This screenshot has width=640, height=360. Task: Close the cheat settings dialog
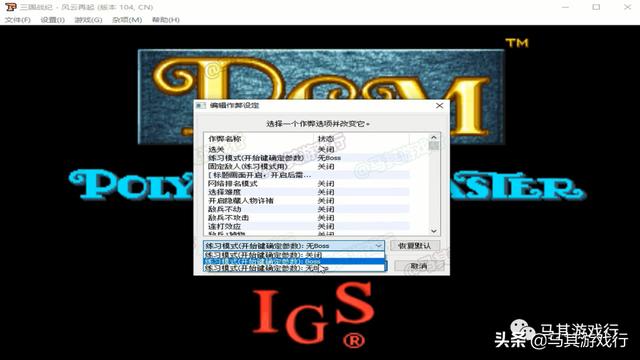point(439,105)
